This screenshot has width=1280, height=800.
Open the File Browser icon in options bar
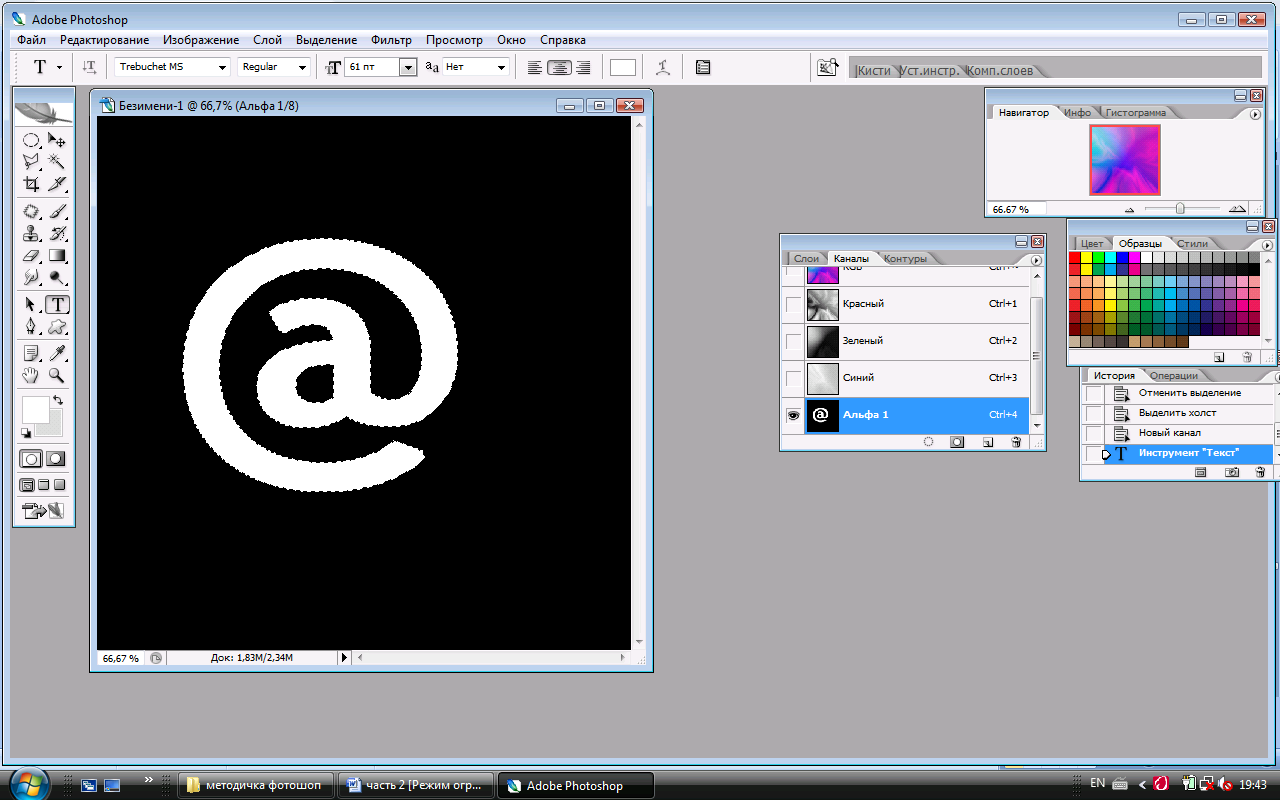coord(827,67)
